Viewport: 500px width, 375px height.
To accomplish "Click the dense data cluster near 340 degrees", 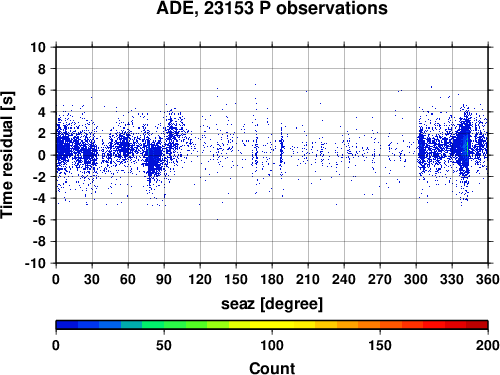I will 464,147.
